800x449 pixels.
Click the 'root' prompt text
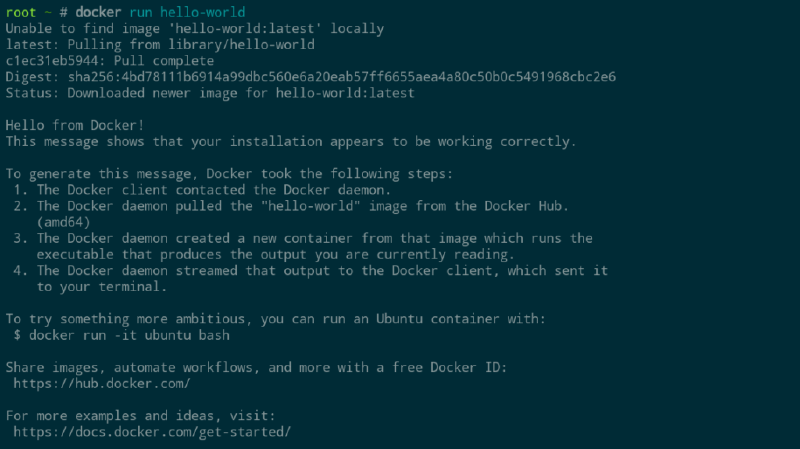(22, 12)
